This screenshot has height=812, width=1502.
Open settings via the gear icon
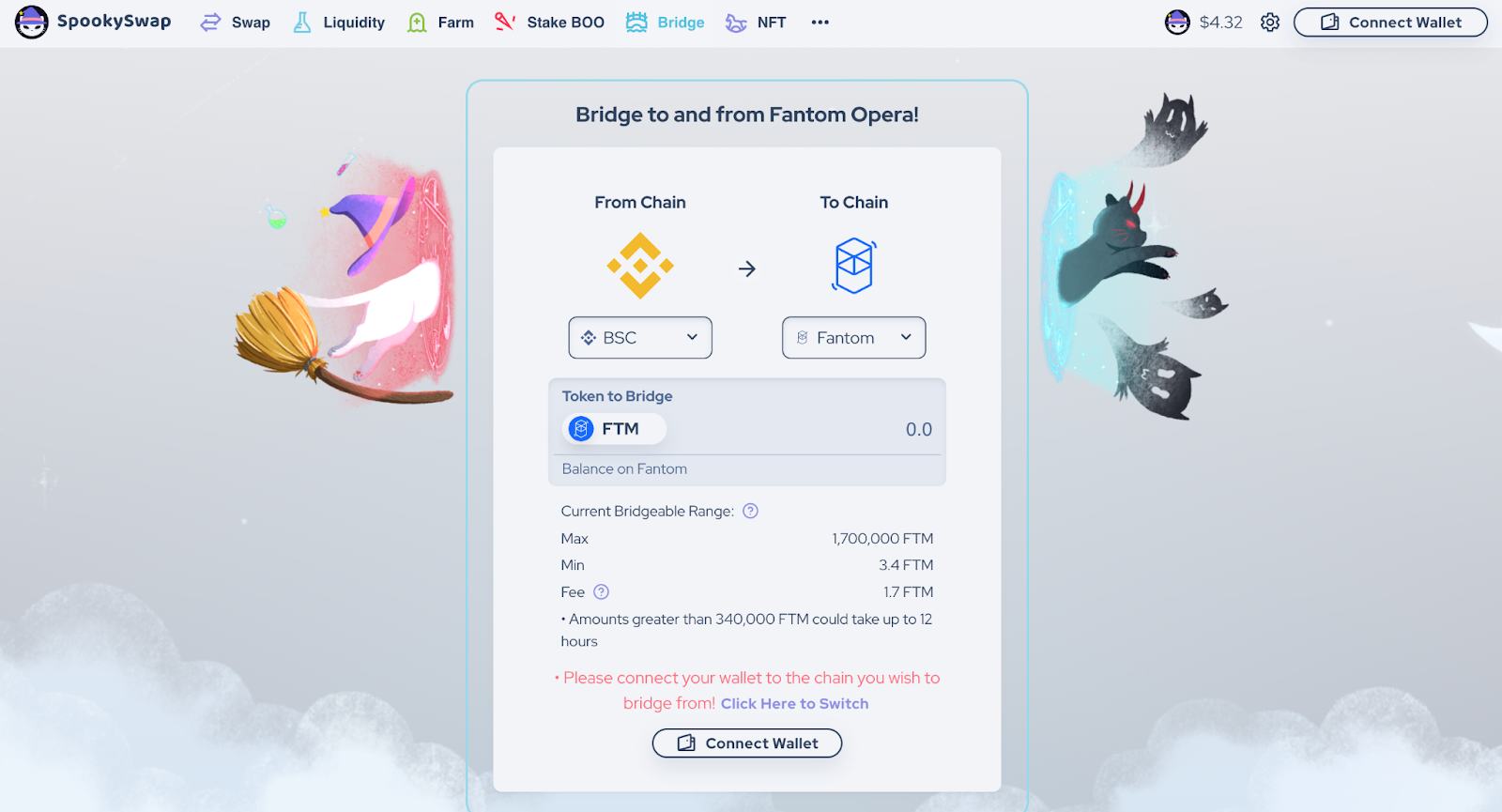pos(1270,23)
